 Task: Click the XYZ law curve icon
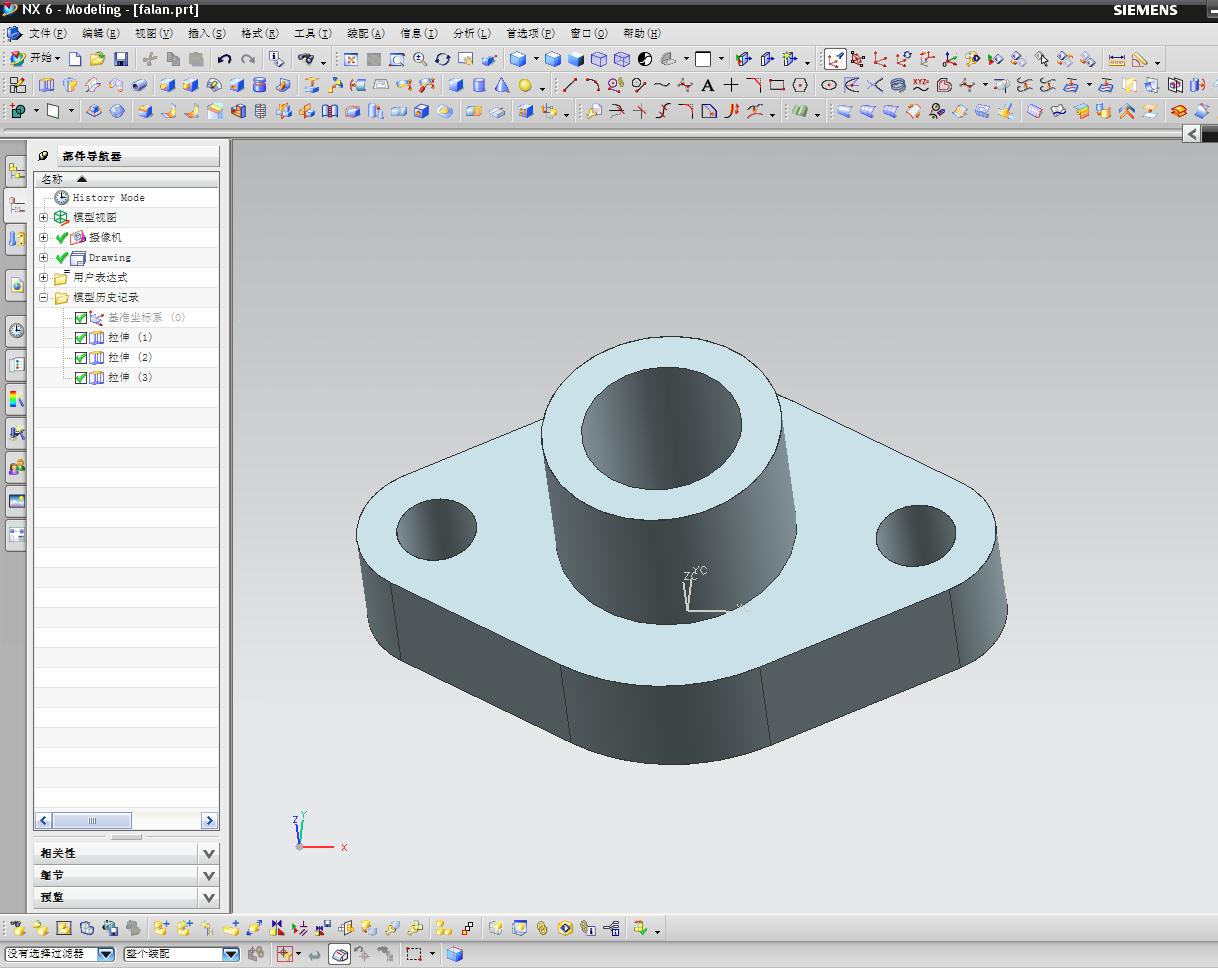point(921,85)
